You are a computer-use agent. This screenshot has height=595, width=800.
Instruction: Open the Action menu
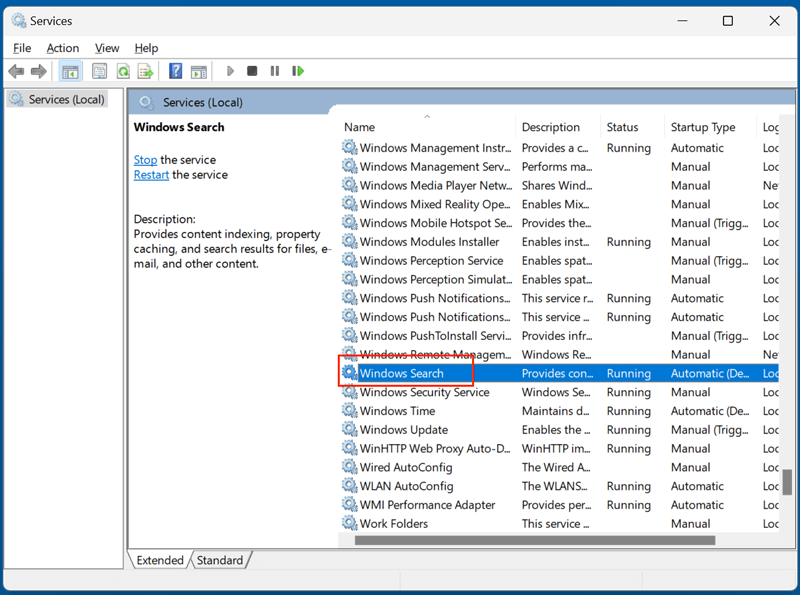pos(63,47)
